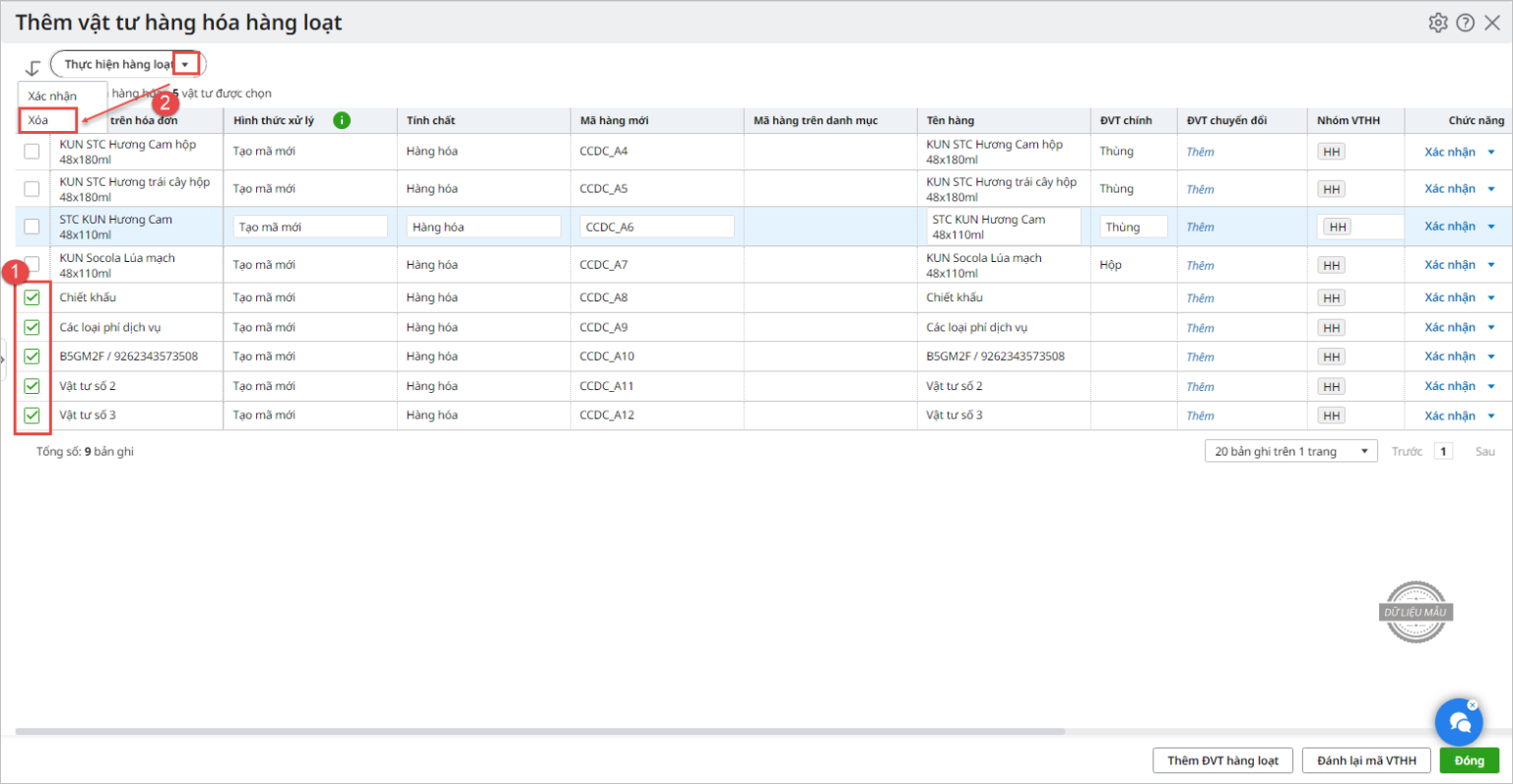Image resolution: width=1513 pixels, height=784 pixels.
Task: Click the green info icon beside Hình thức xử lý
Action: coord(342,120)
